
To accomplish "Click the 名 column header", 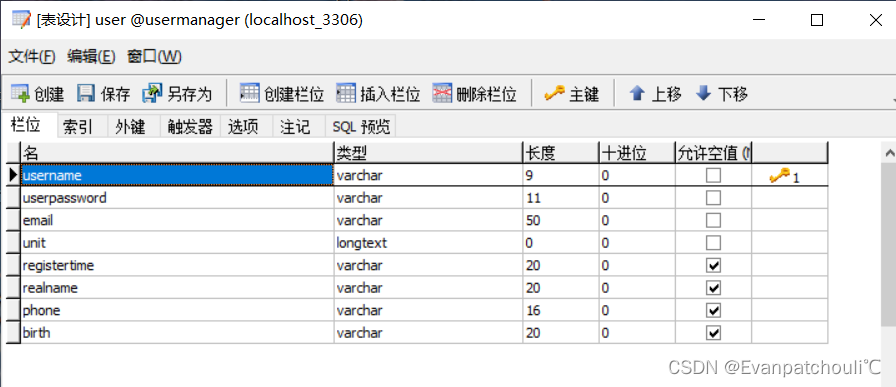I will (x=177, y=153).
